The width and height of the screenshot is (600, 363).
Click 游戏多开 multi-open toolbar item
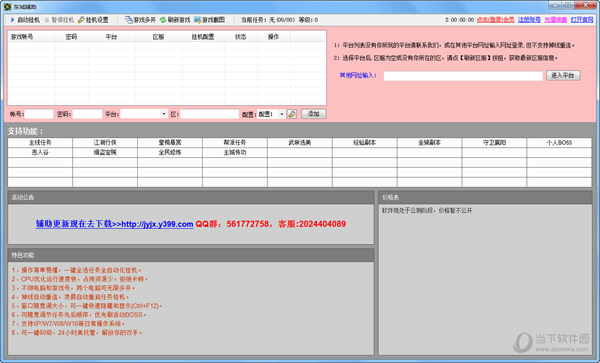point(140,20)
